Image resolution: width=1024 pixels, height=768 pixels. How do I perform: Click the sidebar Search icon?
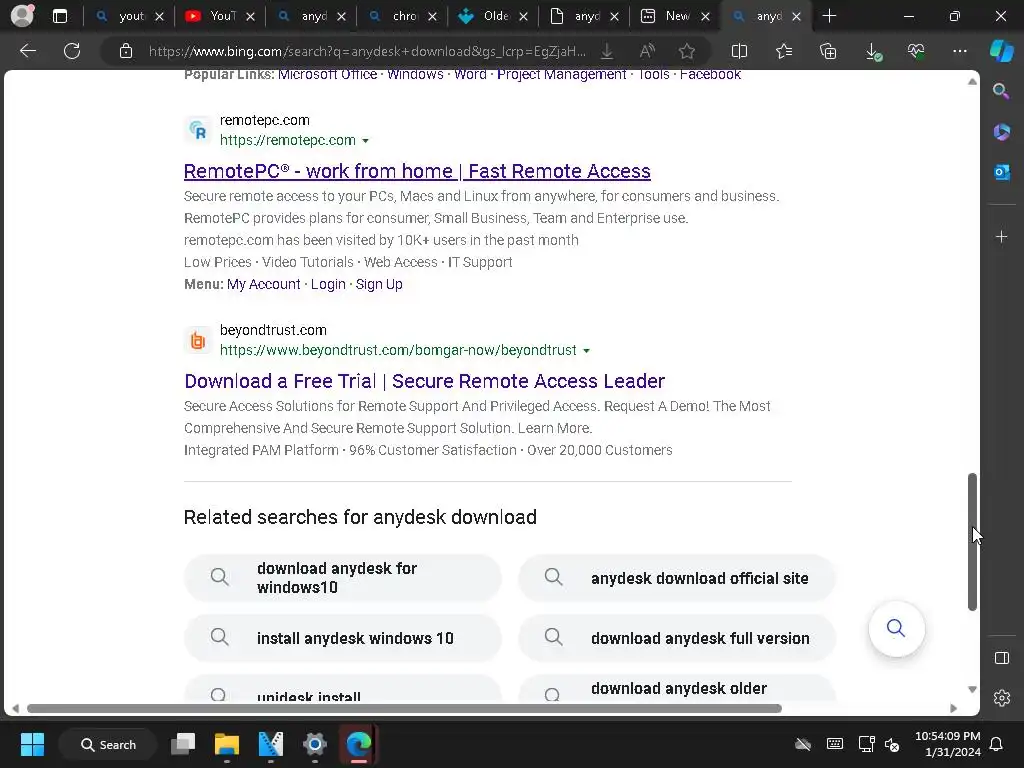[x=1001, y=91]
